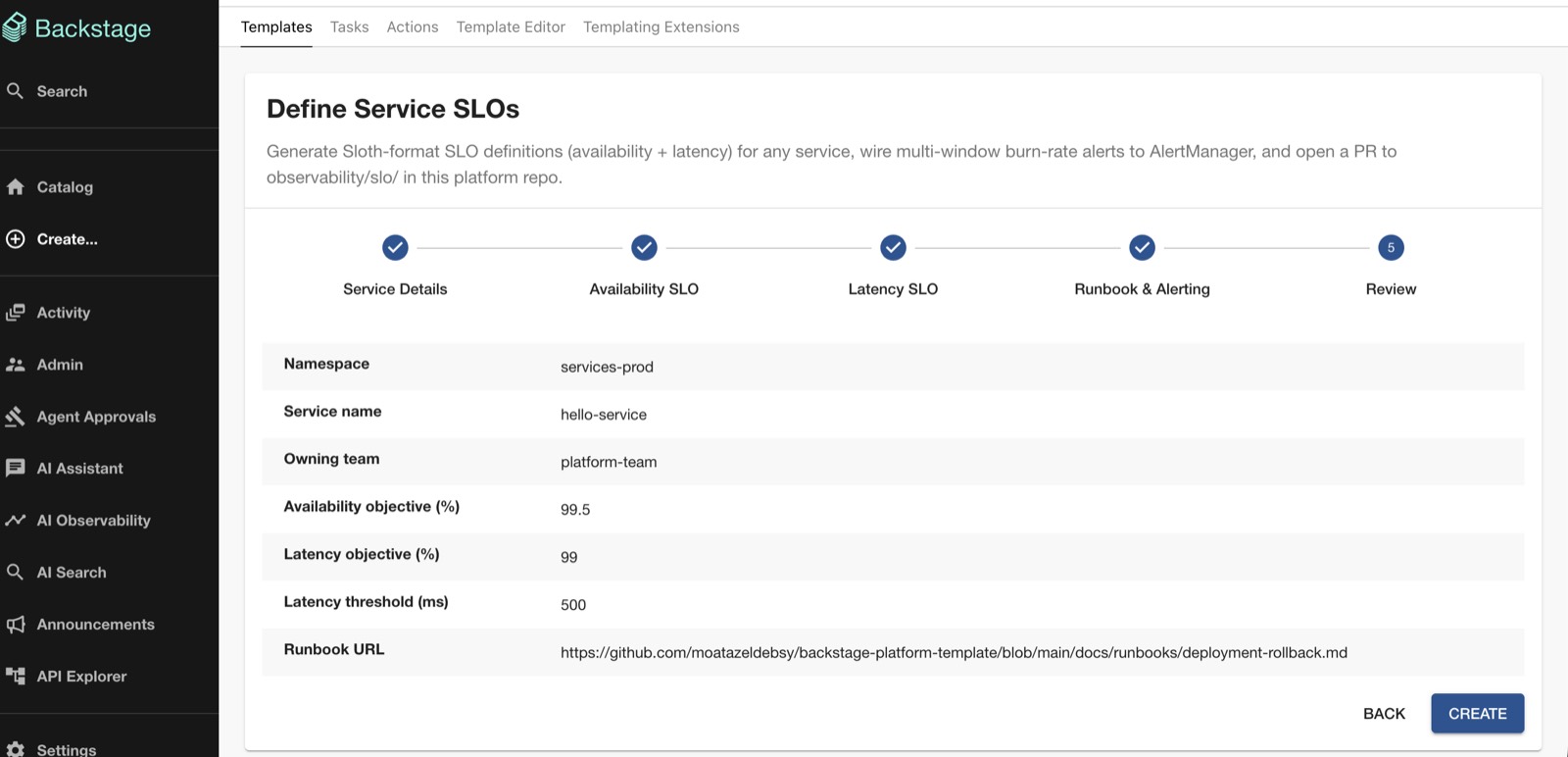This screenshot has width=1568, height=757.
Task: Click the Review step number 5 circle
Action: click(x=1391, y=247)
